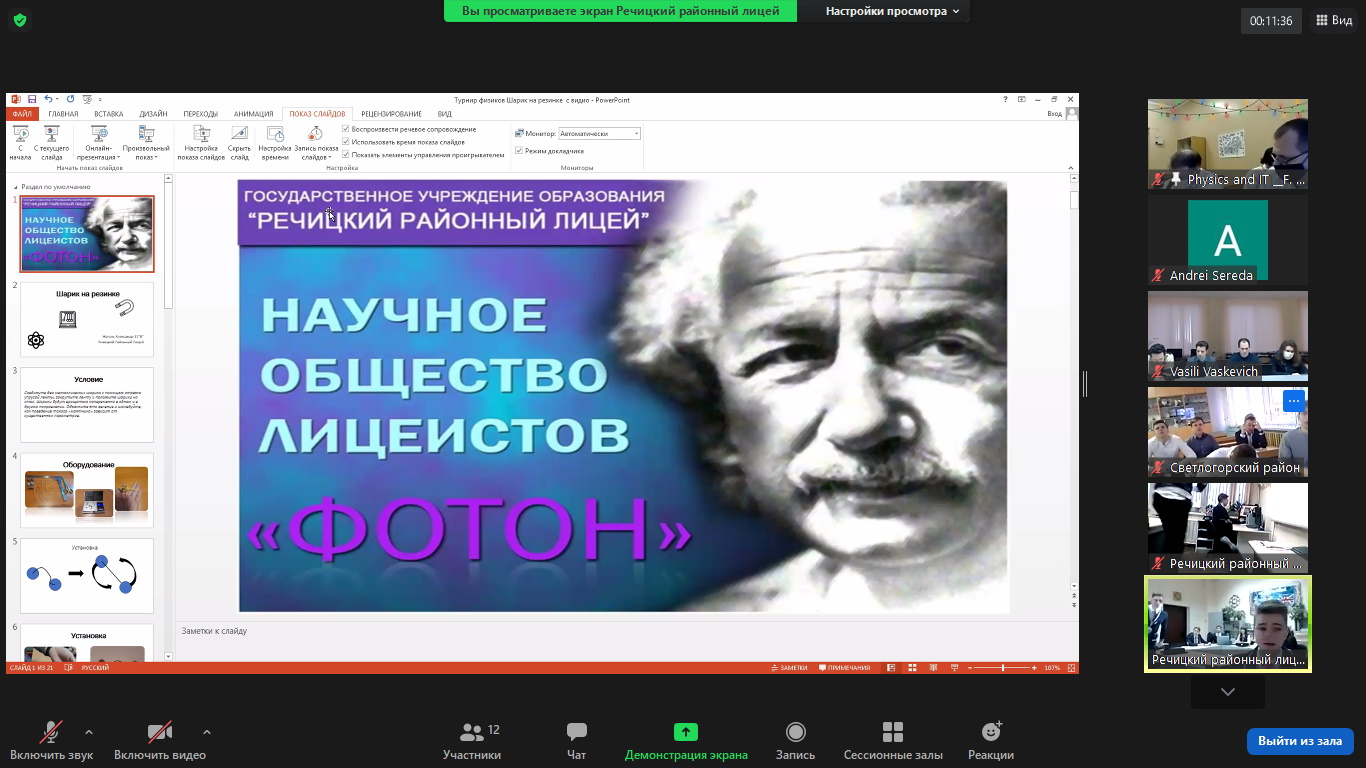This screenshot has height=768, width=1366.
Task: Open Сессионные залы breakout rooms
Action: pos(893,741)
